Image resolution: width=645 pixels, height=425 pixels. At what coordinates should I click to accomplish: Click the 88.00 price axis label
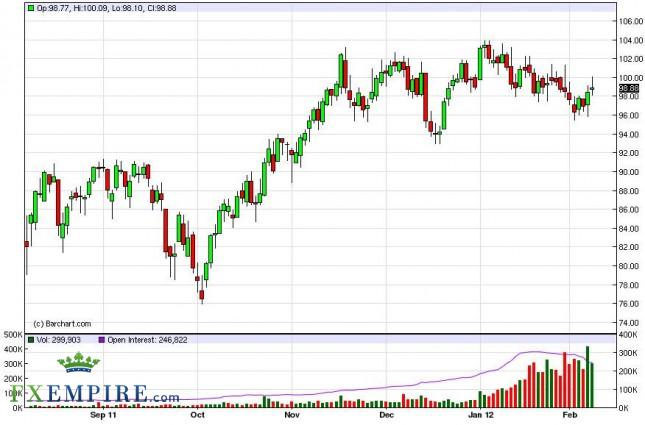[x=631, y=191]
